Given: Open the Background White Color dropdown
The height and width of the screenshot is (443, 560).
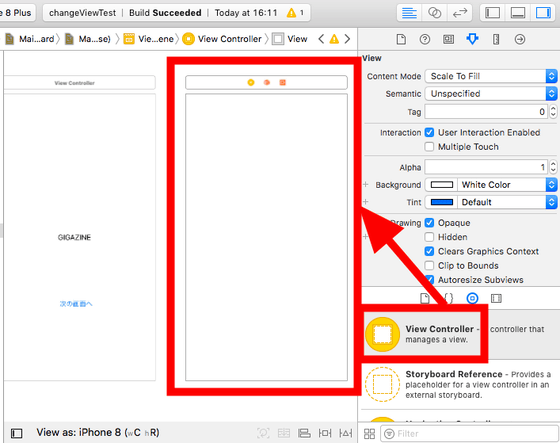Looking at the screenshot, I should pos(508,185).
